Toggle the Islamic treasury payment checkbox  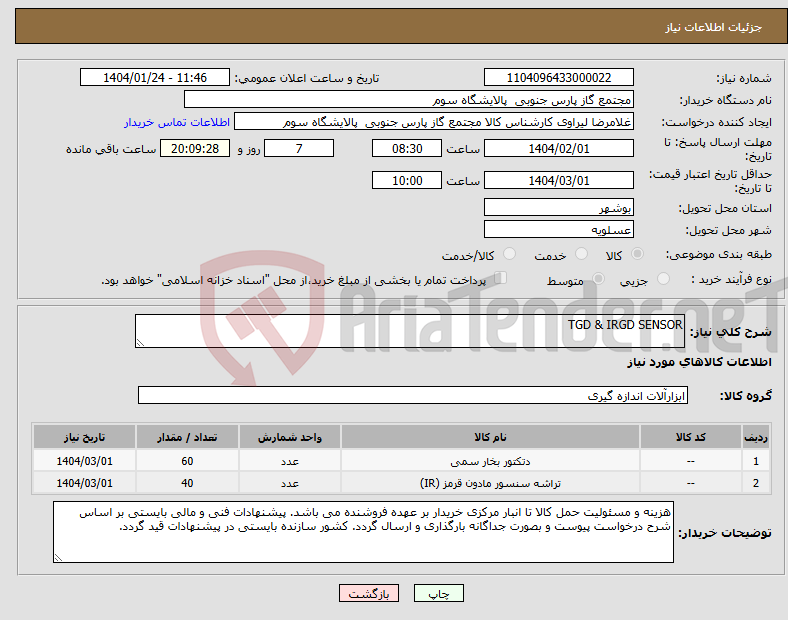click(x=501, y=278)
